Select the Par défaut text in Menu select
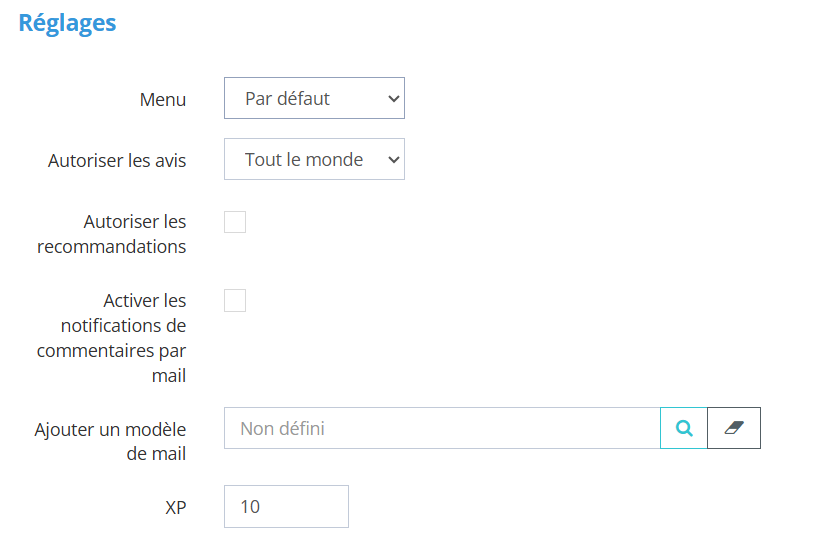Viewport: 824px width, 550px height. click(287, 98)
